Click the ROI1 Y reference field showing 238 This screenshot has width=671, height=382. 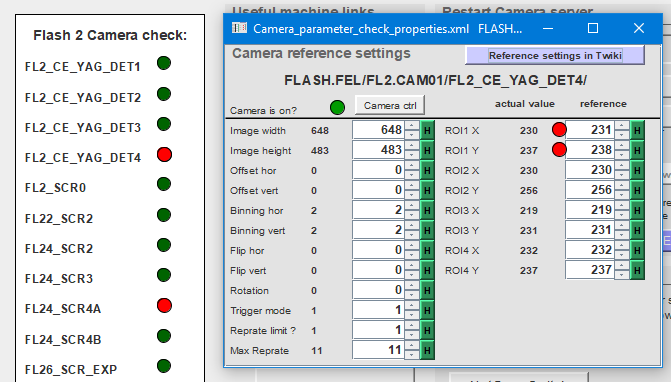pos(590,150)
